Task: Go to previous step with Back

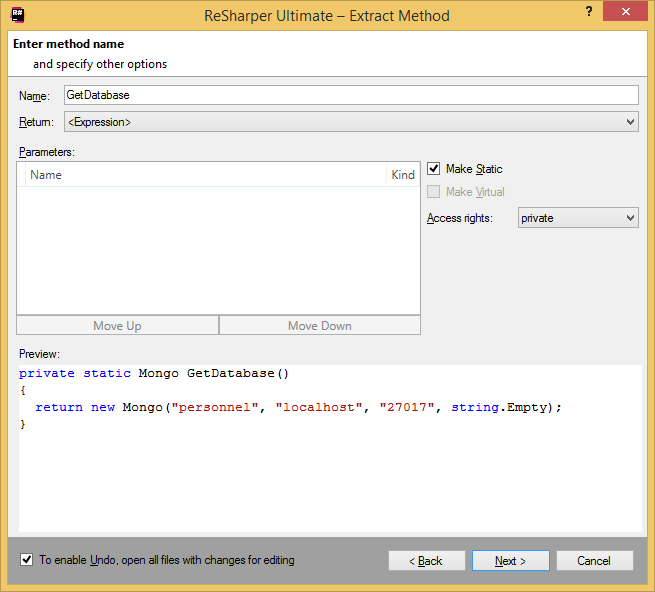Action: click(427, 561)
